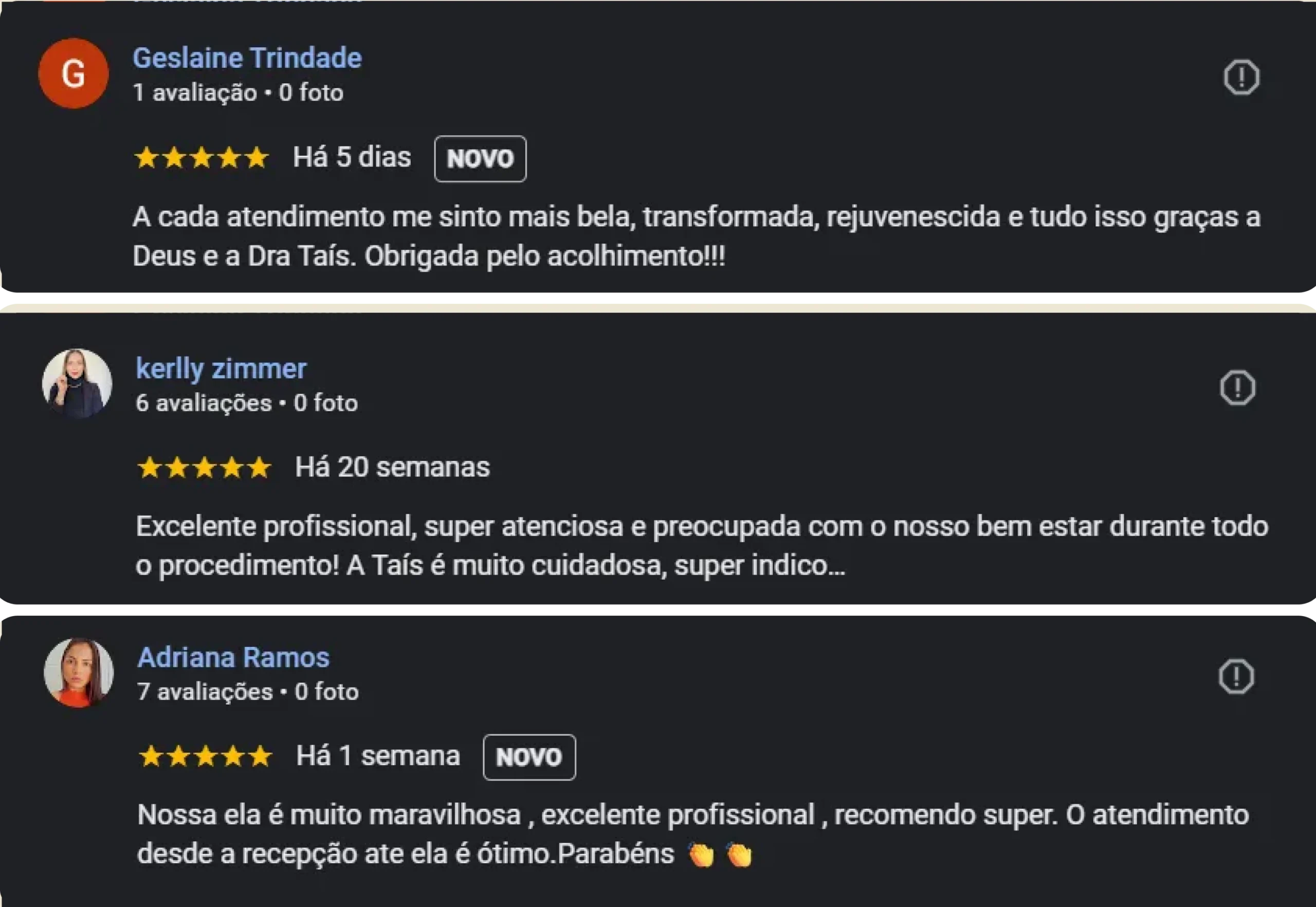Open kerlly zimmer's profile link
1316x907 pixels.
221,368
